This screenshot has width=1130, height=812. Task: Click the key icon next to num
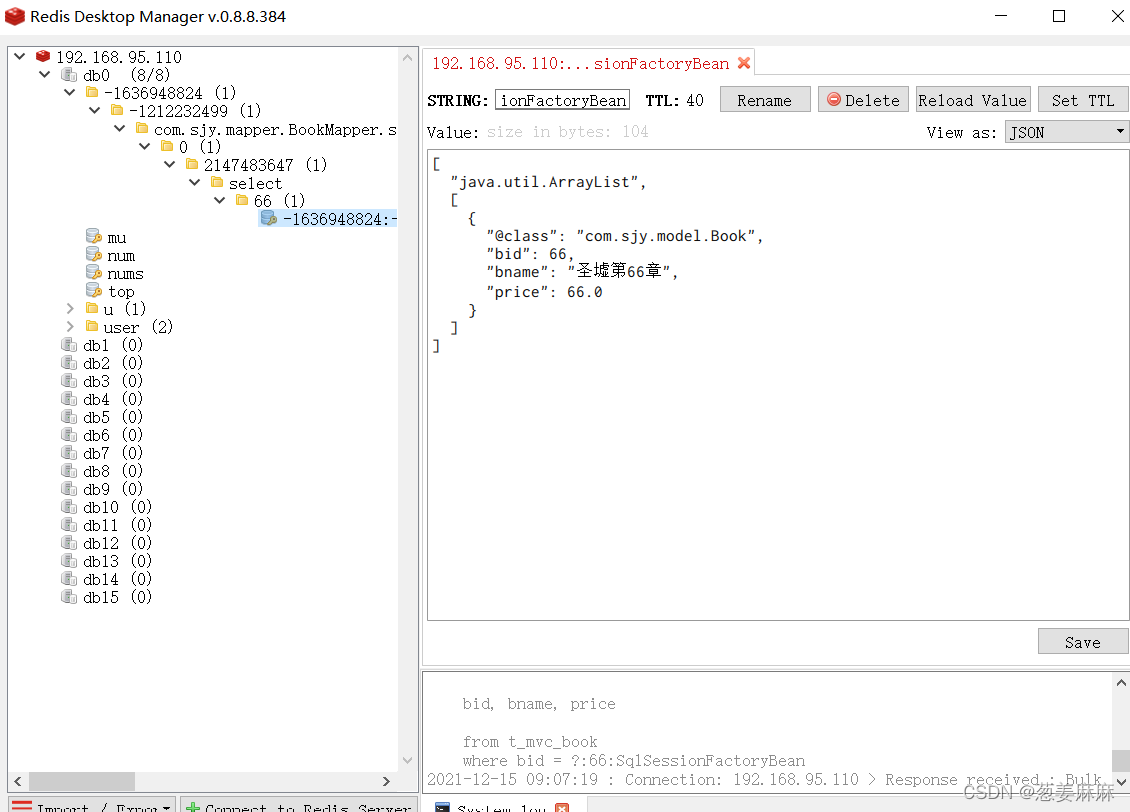94,254
